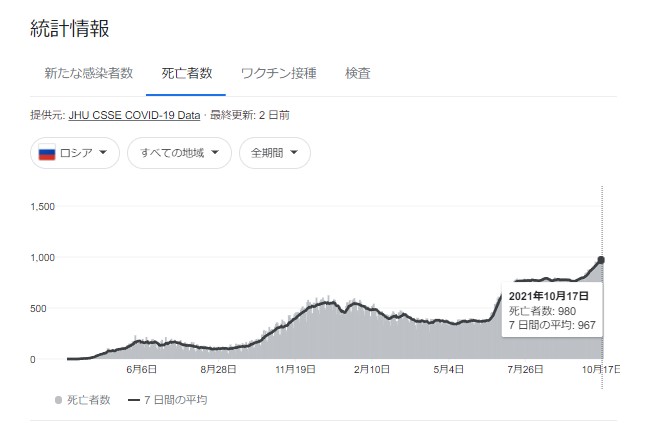Click the data point marker on chart

601,260
